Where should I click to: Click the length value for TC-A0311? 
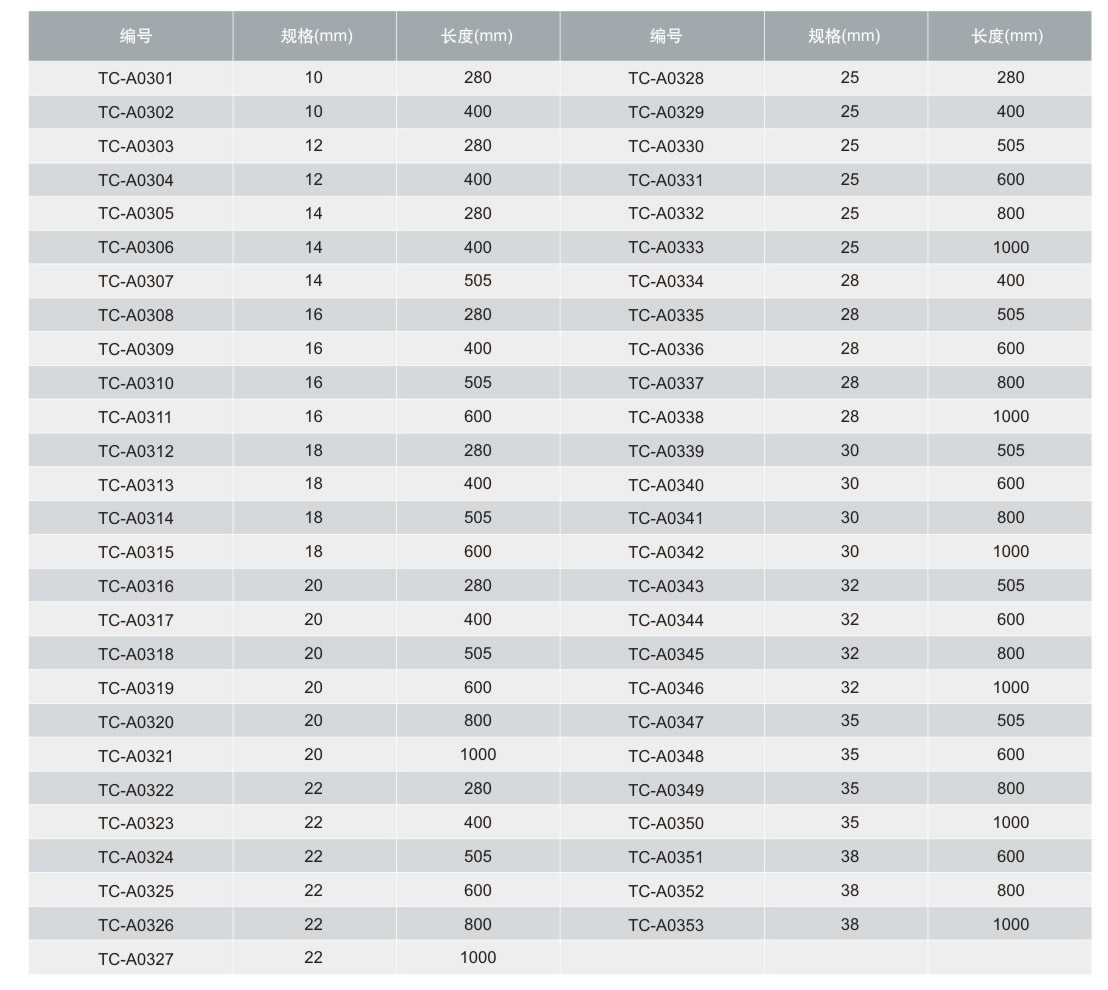pyautogui.click(x=478, y=416)
